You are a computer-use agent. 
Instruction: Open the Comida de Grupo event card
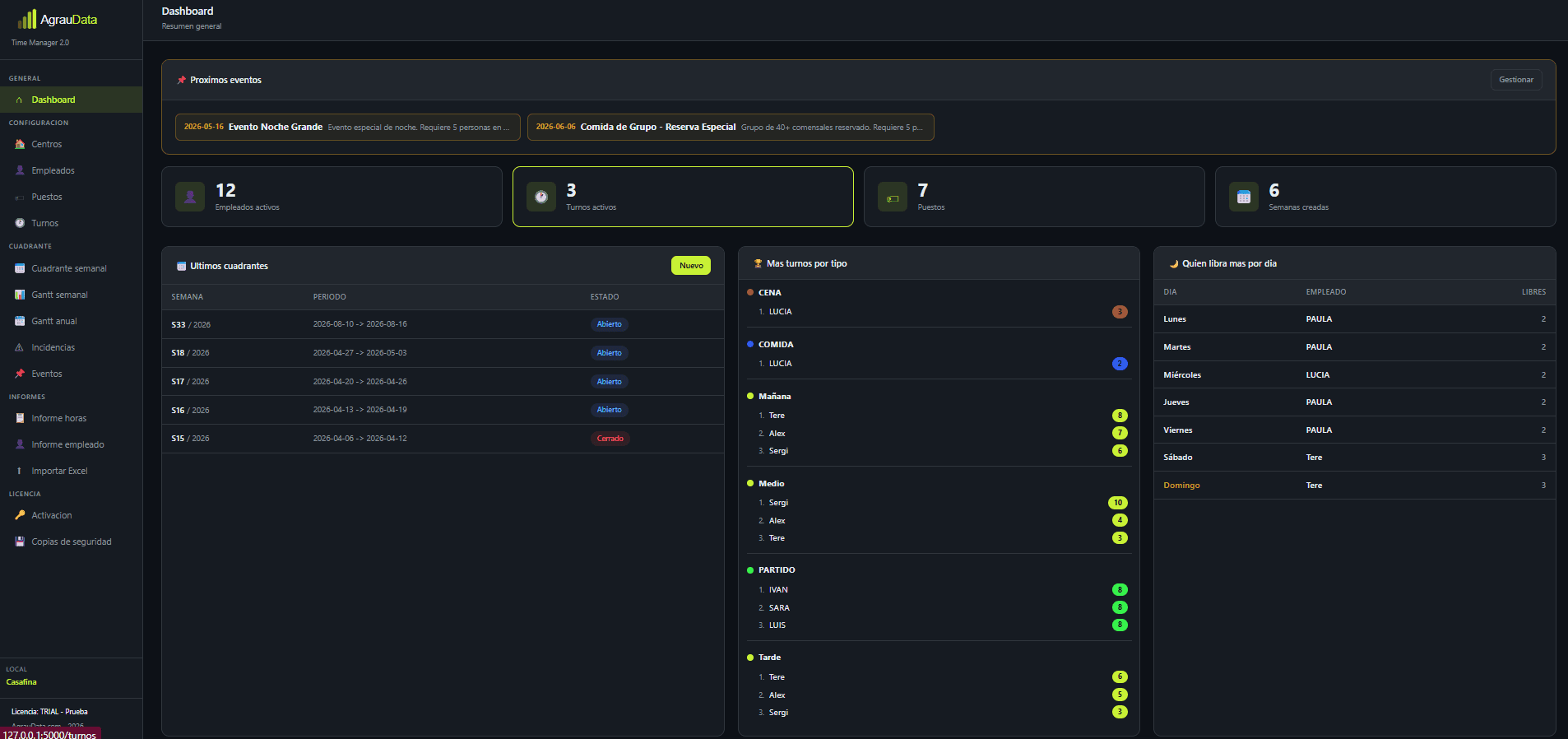tap(730, 127)
